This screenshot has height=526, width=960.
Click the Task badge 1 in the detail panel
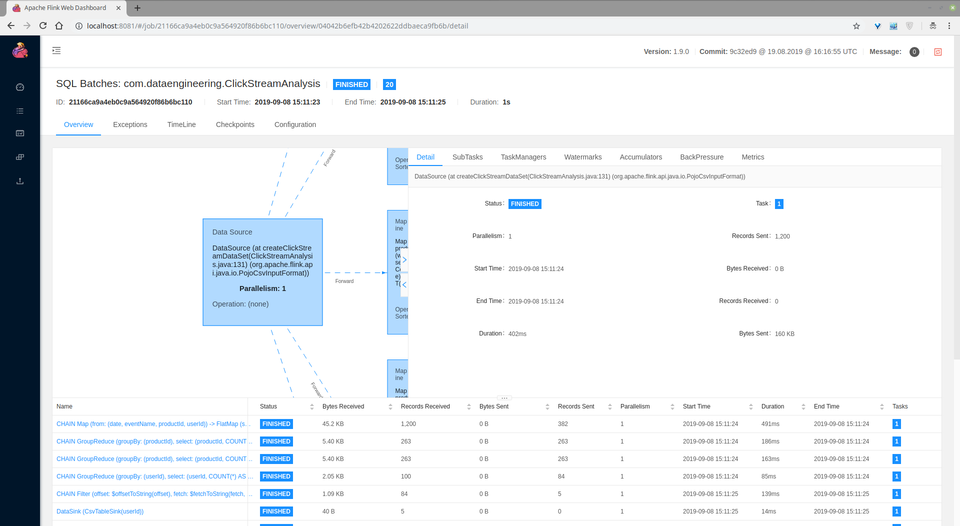779,204
